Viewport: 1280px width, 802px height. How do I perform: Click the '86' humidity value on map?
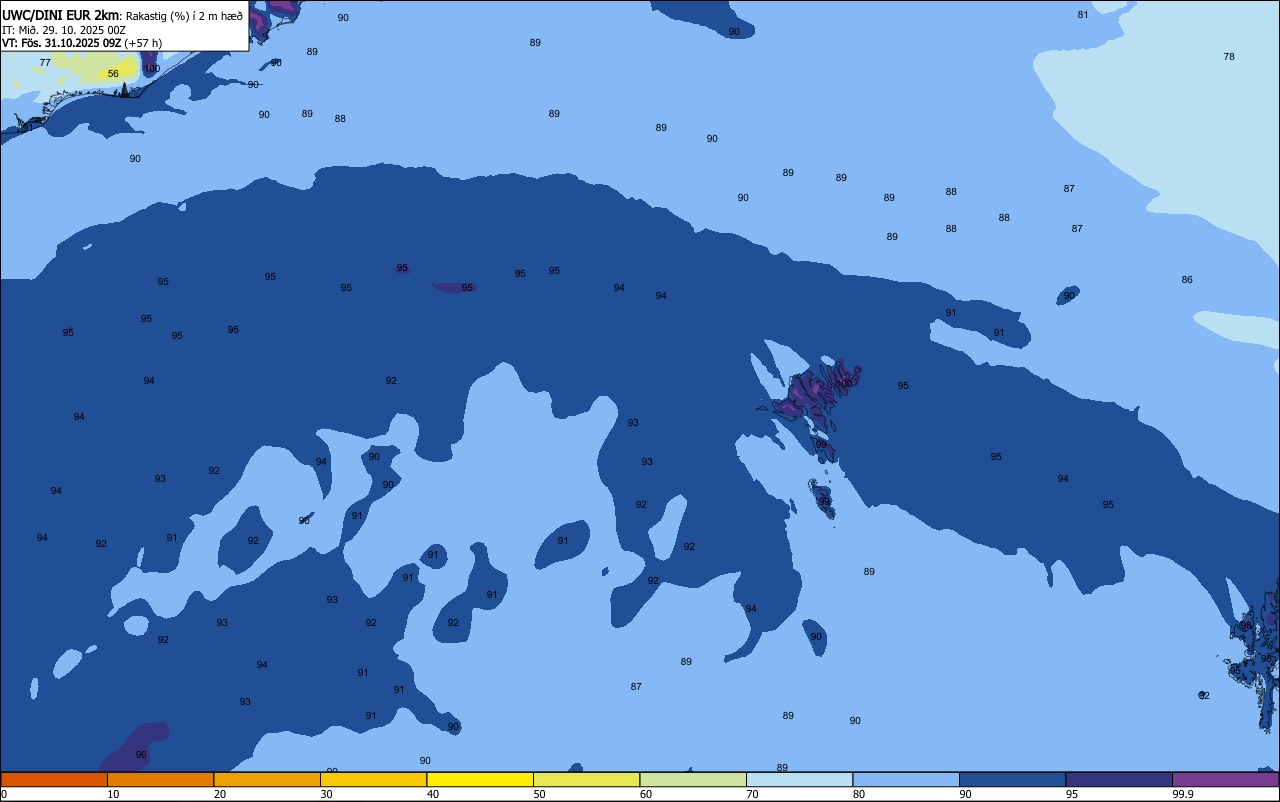pos(1187,280)
